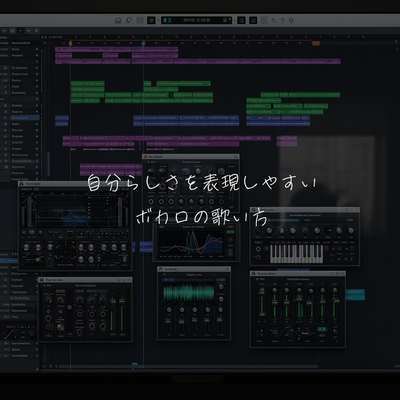Click the round clock-like icon in top toolbar
Screen dimensions: 400x400
(x=129, y=20)
